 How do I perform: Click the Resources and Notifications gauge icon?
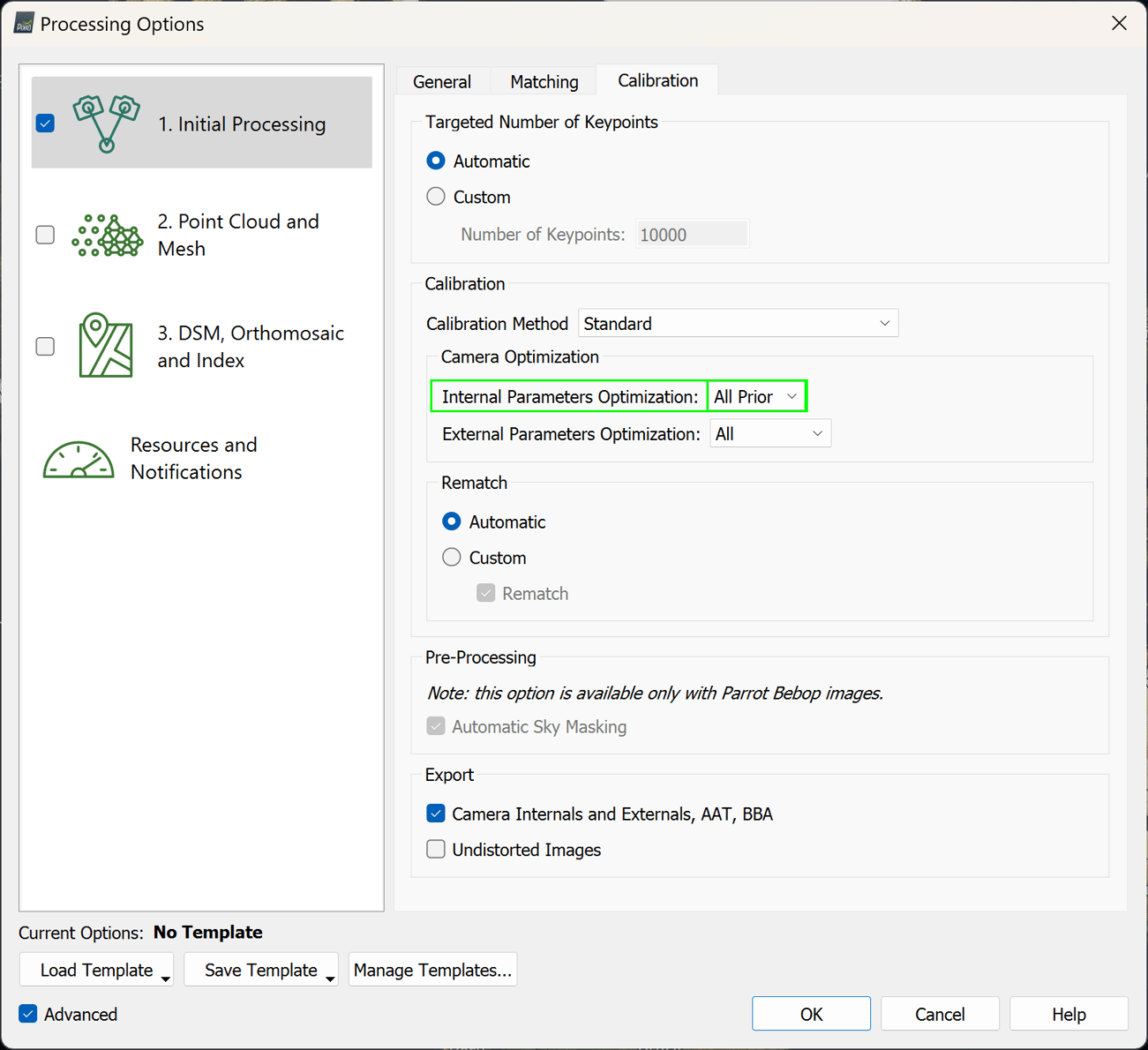pyautogui.click(x=79, y=460)
